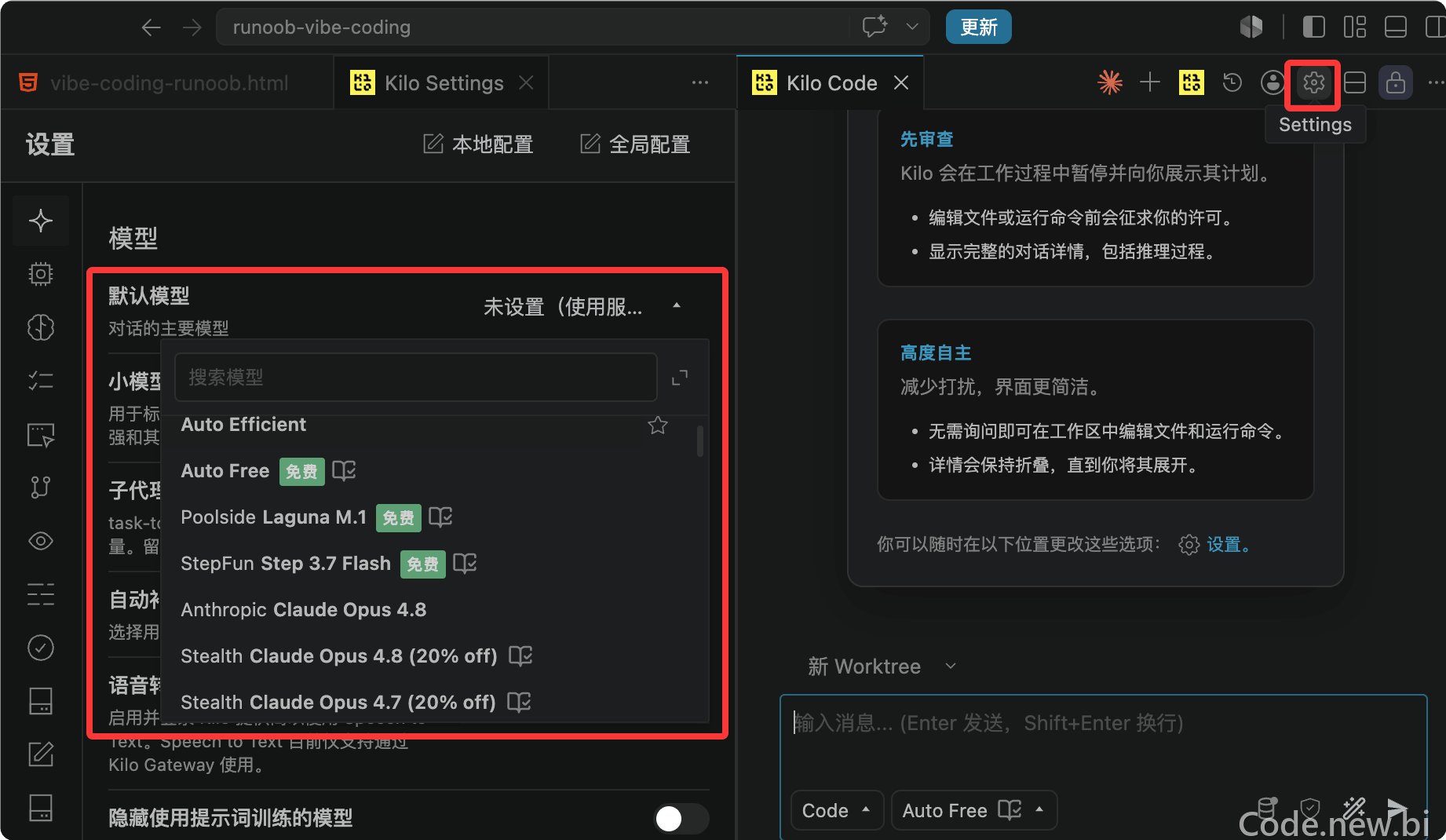The height and width of the screenshot is (840, 1446).
Task: Click the split panel layout icon
Action: coord(1355,82)
